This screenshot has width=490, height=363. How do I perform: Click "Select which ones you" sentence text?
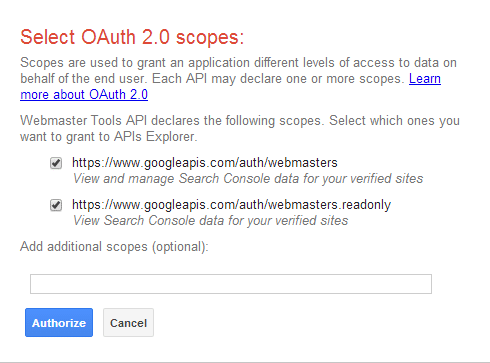[394, 121]
